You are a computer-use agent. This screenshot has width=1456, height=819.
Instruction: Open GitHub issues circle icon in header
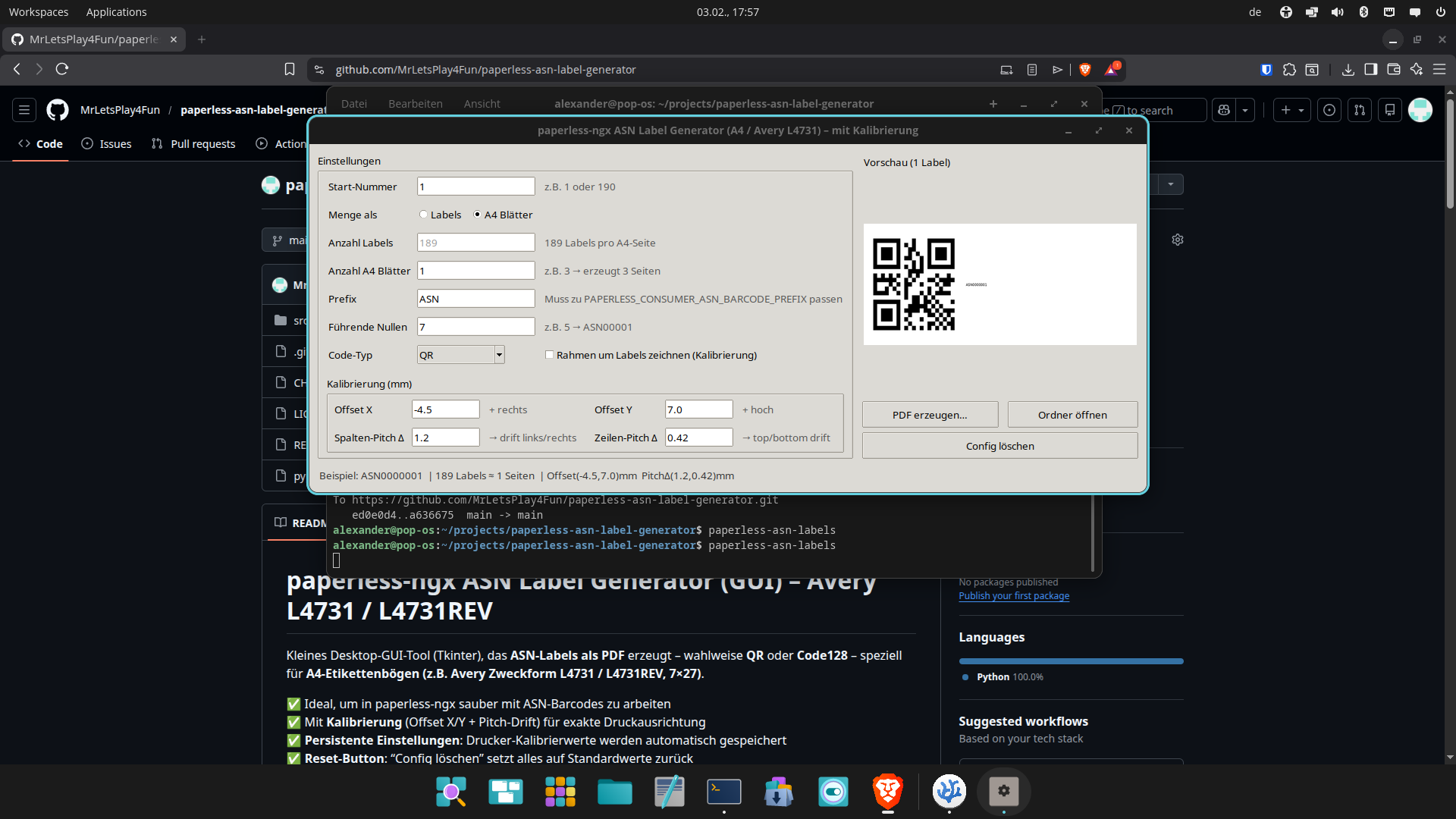[x=1329, y=110]
